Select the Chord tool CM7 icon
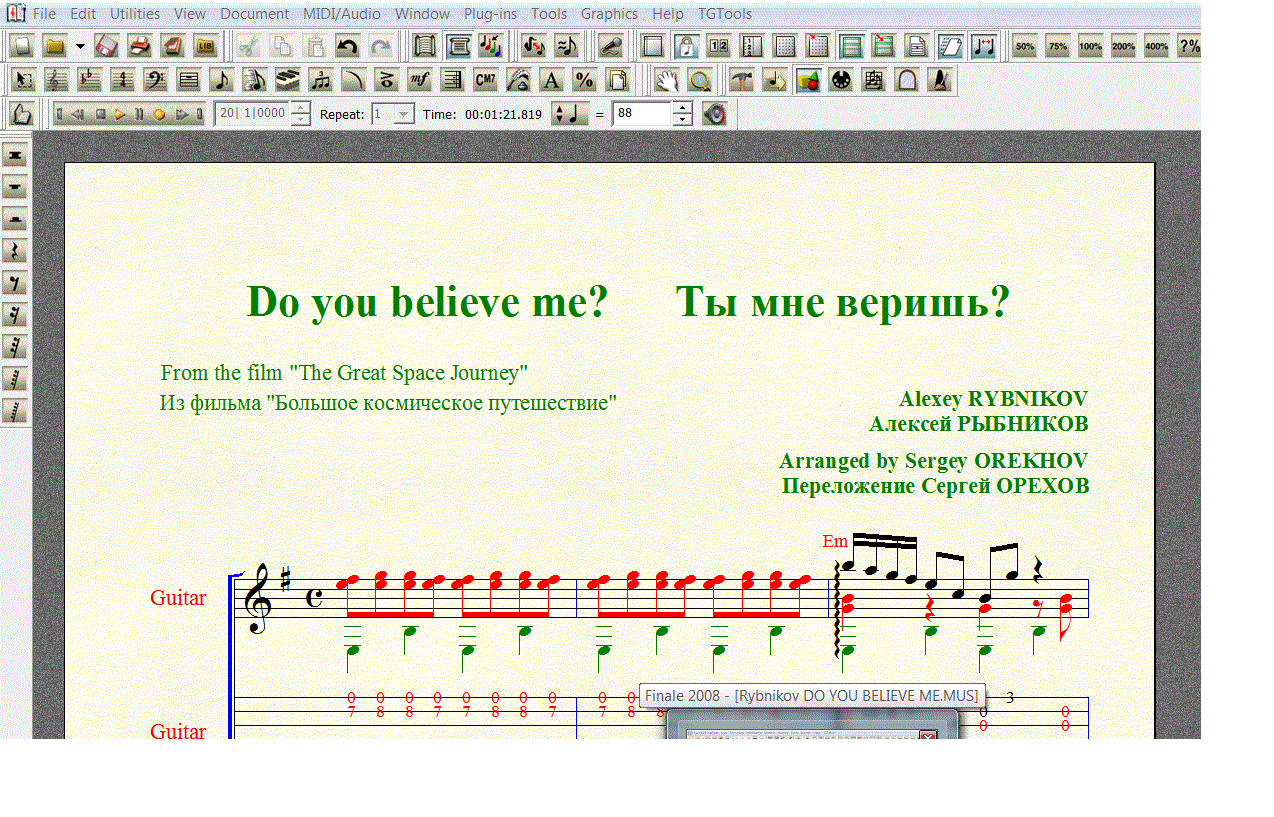 tap(486, 80)
